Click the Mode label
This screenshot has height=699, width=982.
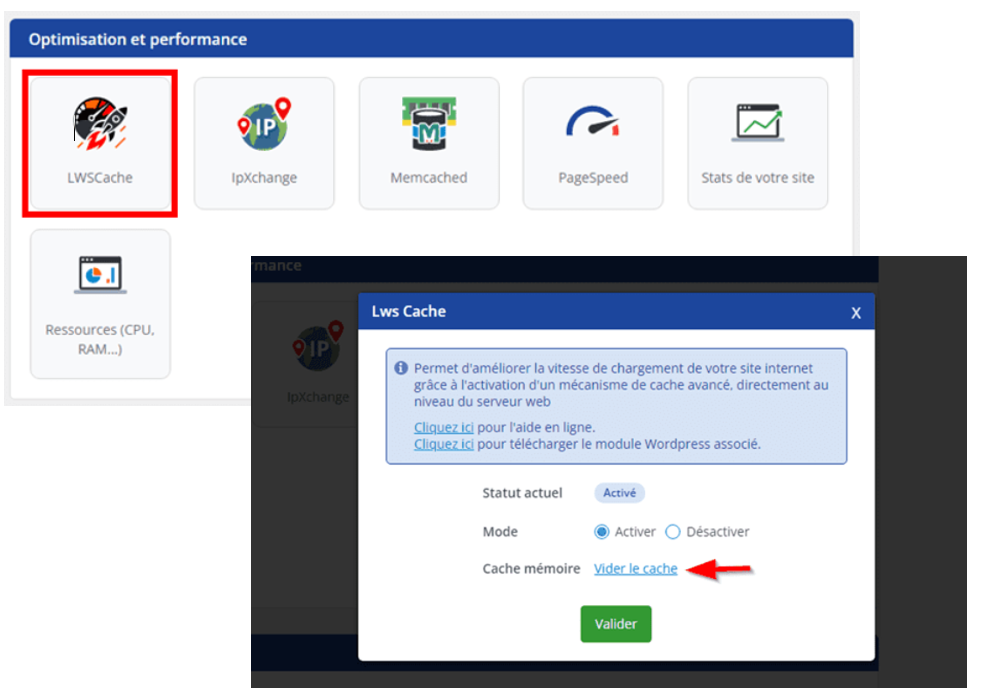pyautogui.click(x=500, y=532)
